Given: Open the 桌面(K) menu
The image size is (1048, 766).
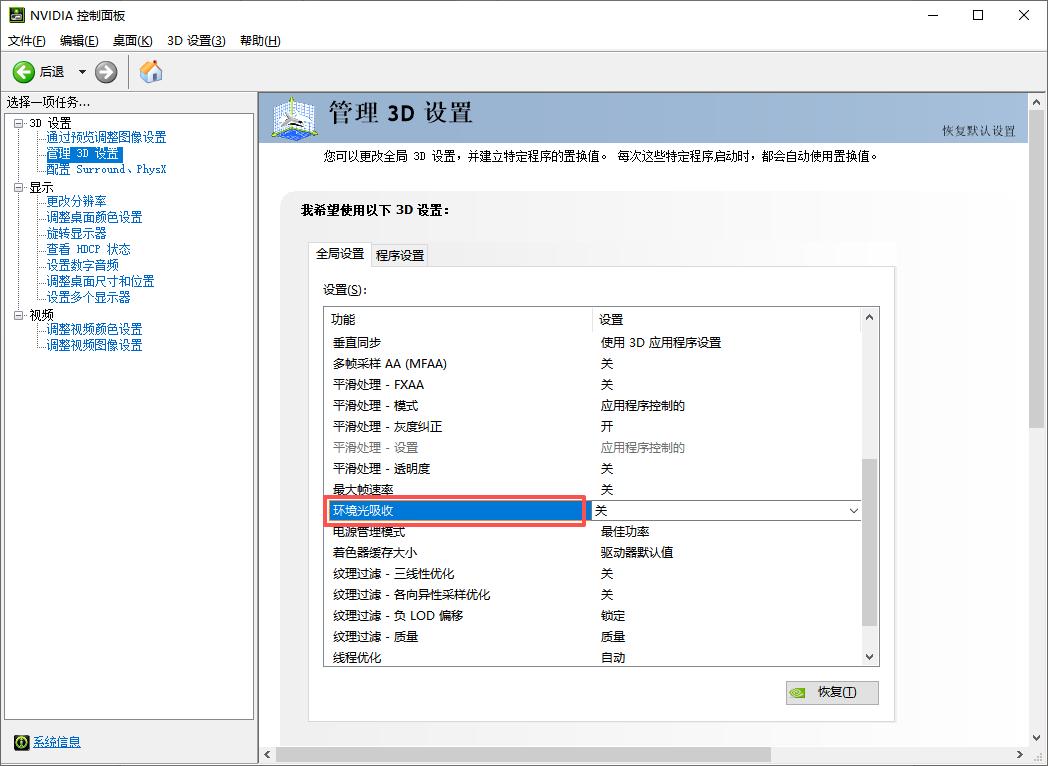Looking at the screenshot, I should click(x=132, y=41).
